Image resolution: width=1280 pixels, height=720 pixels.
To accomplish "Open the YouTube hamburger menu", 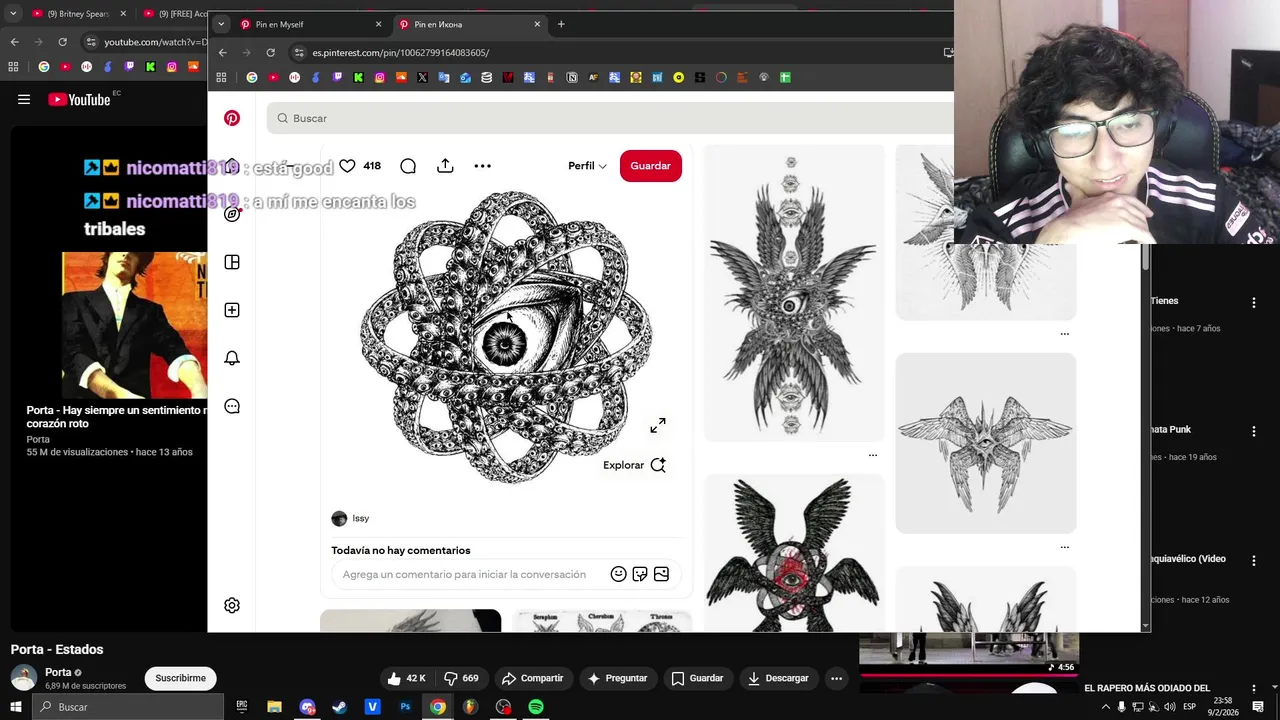I will (24, 99).
